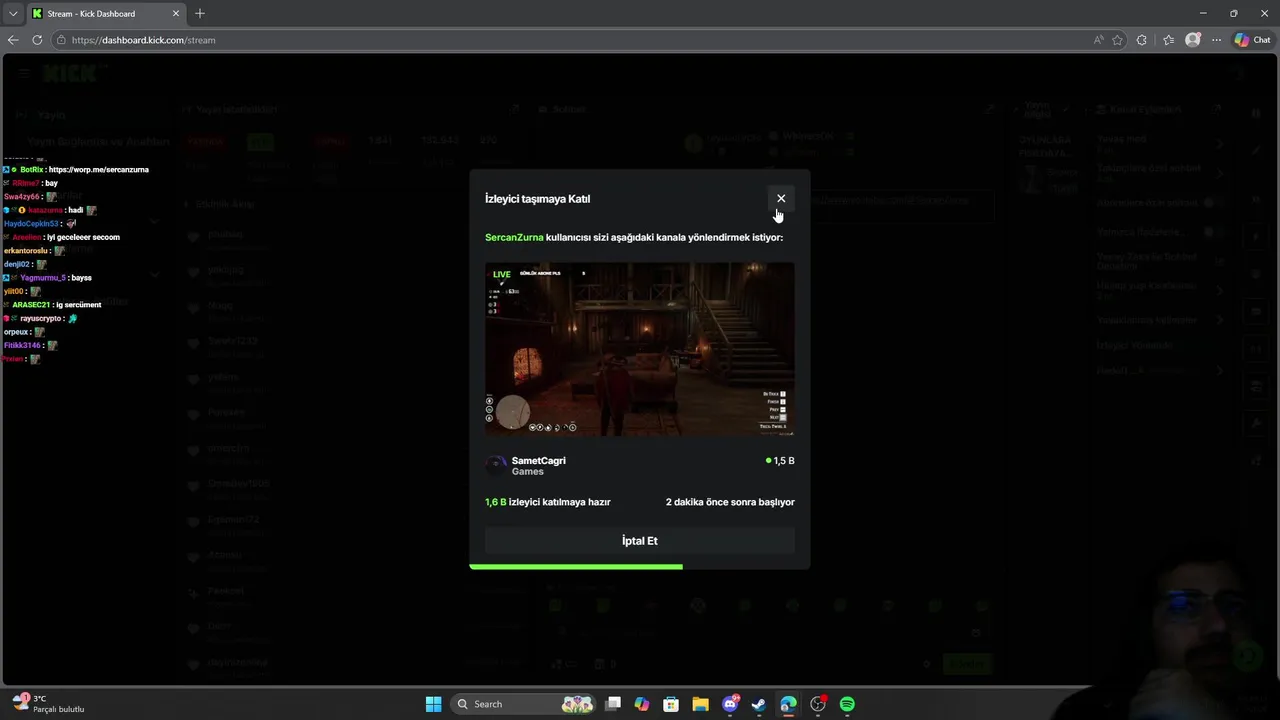The image size is (1280, 720).
Task: Open Steam from the taskbar
Action: pos(759,704)
